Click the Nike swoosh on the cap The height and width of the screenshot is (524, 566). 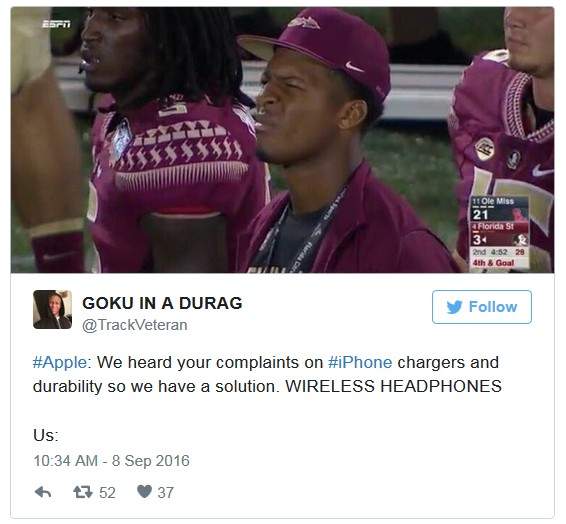354,67
